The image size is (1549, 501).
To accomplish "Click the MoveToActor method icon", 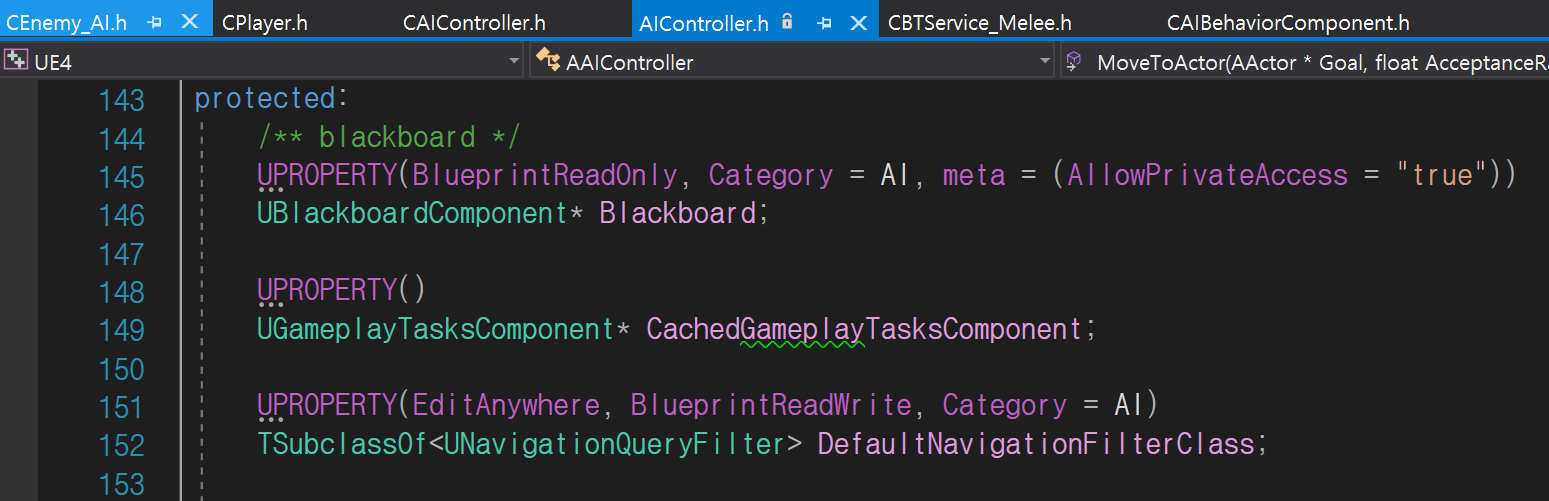I will (x=1074, y=62).
